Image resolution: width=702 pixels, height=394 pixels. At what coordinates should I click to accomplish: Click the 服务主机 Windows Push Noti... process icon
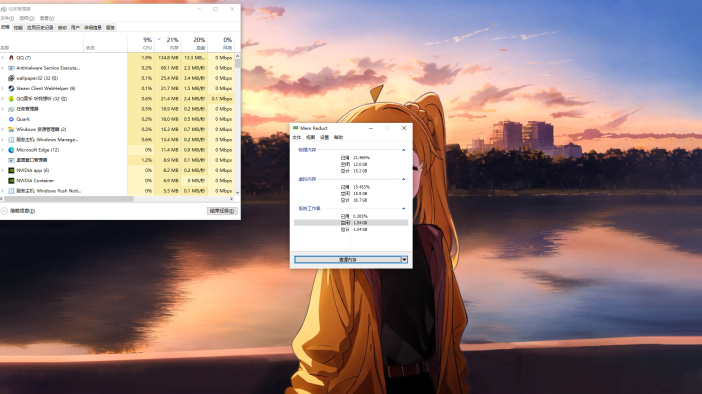pos(11,191)
